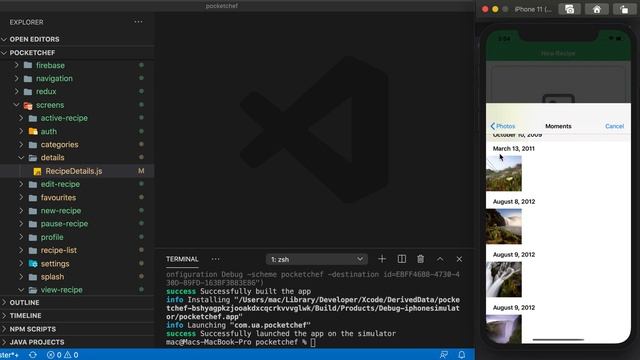Click the settings folder icon
The image size is (640, 360).
coord(33,264)
